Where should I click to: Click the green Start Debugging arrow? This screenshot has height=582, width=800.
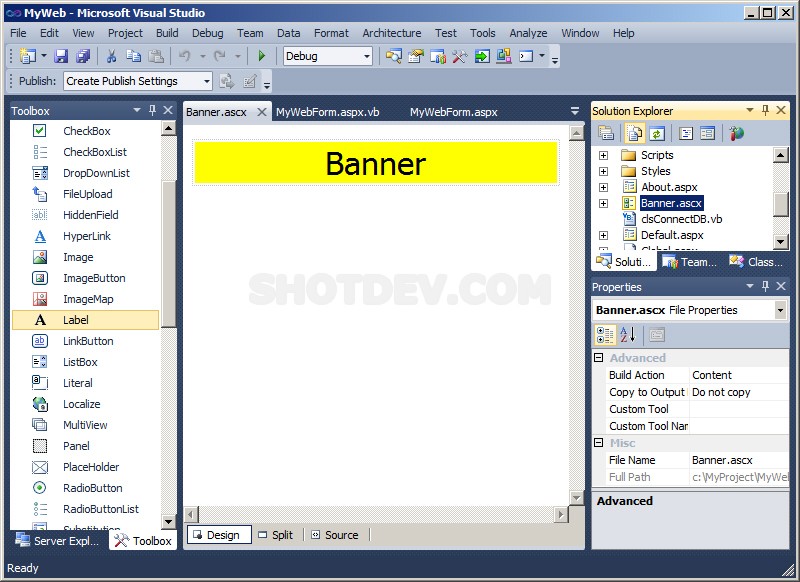262,57
